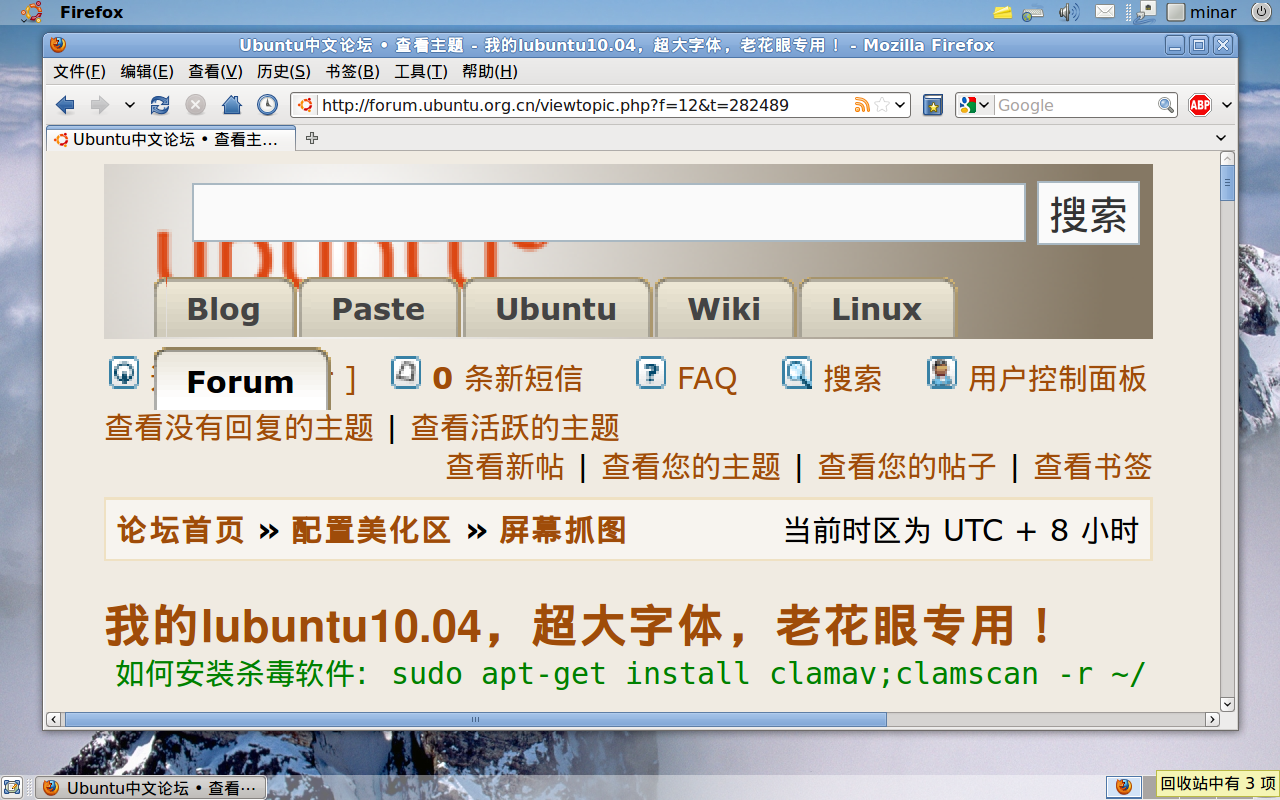Click the forum search text box
Viewport: 1280px width, 800px height.
coord(609,212)
